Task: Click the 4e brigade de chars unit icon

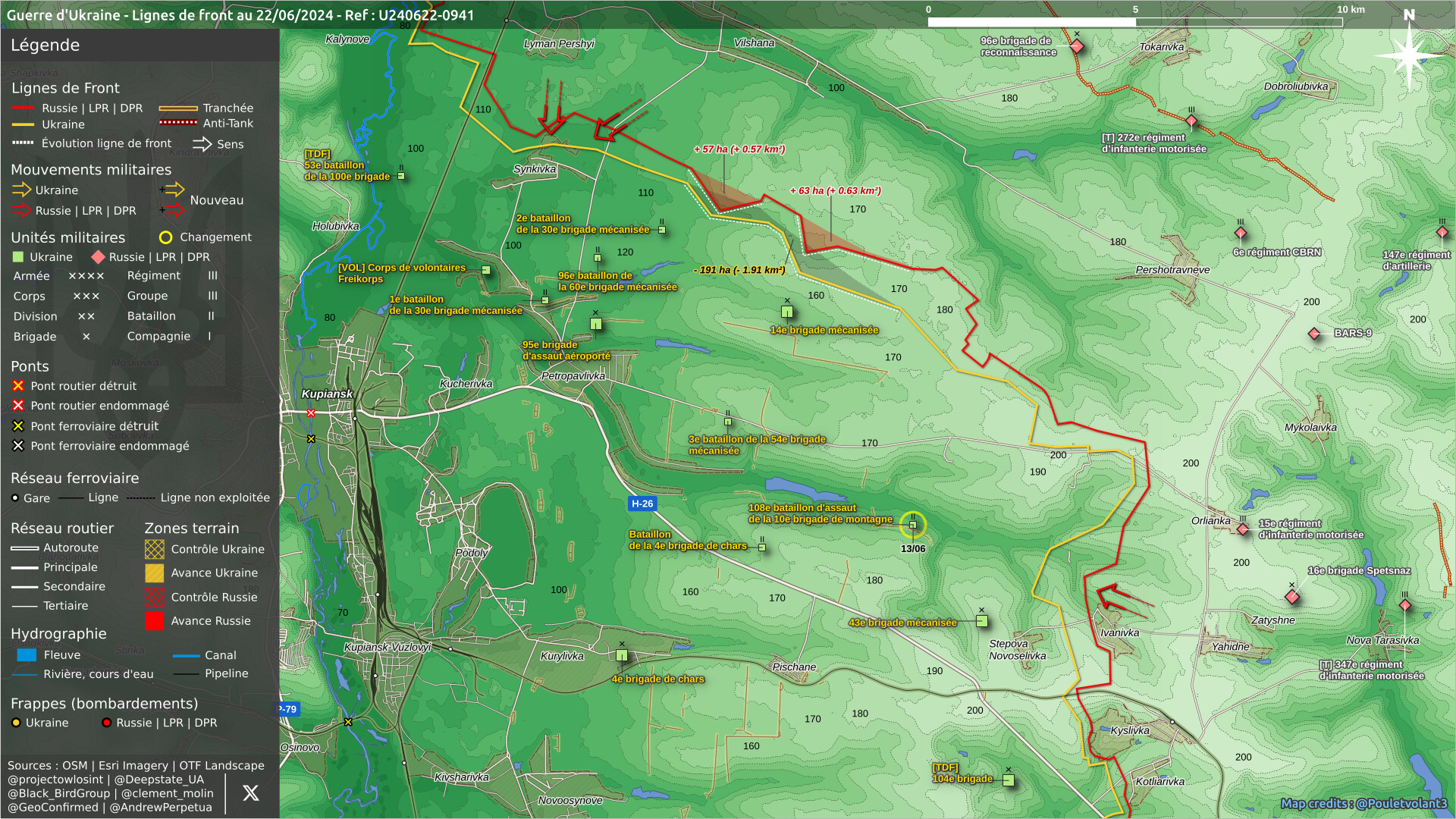Action: [622, 655]
